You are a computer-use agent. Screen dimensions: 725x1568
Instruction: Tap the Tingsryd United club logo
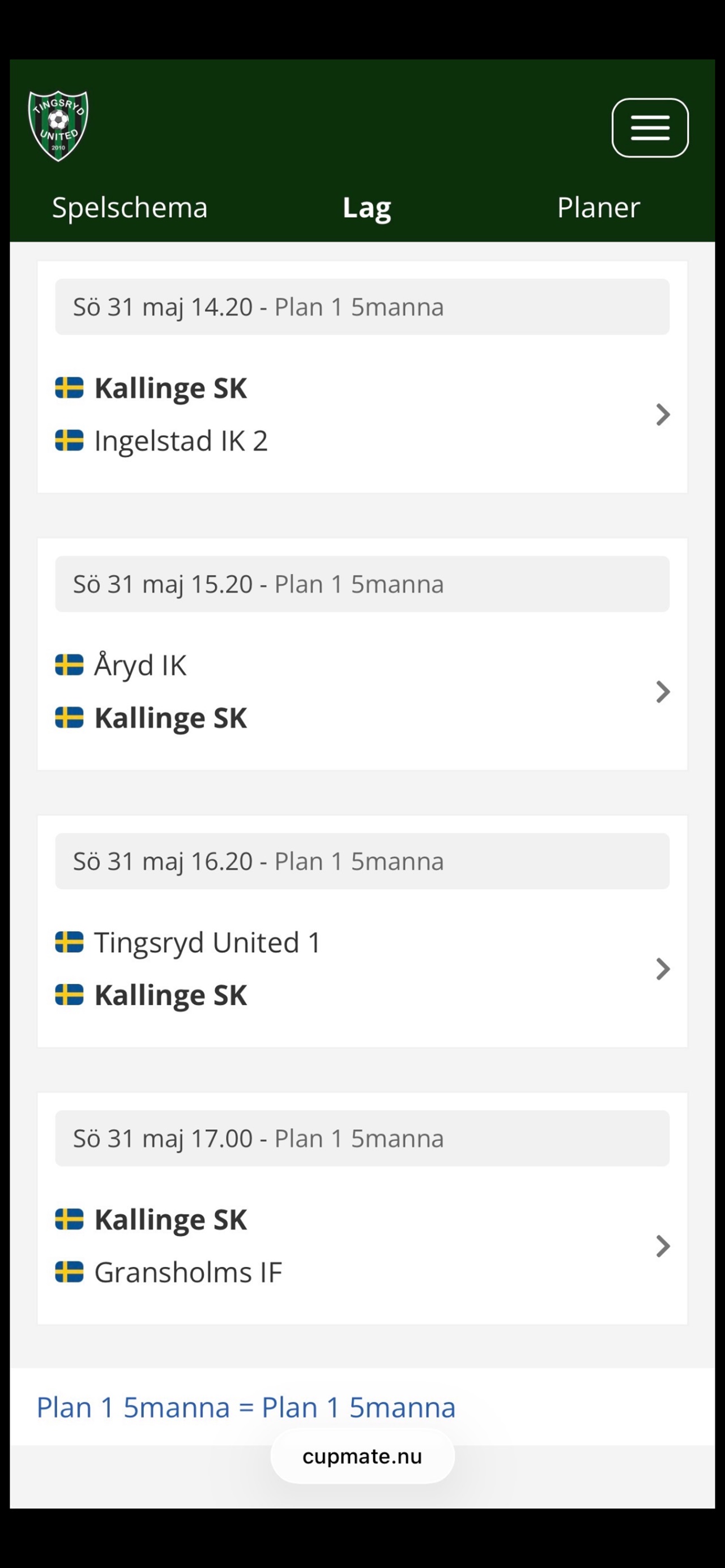[x=58, y=126]
